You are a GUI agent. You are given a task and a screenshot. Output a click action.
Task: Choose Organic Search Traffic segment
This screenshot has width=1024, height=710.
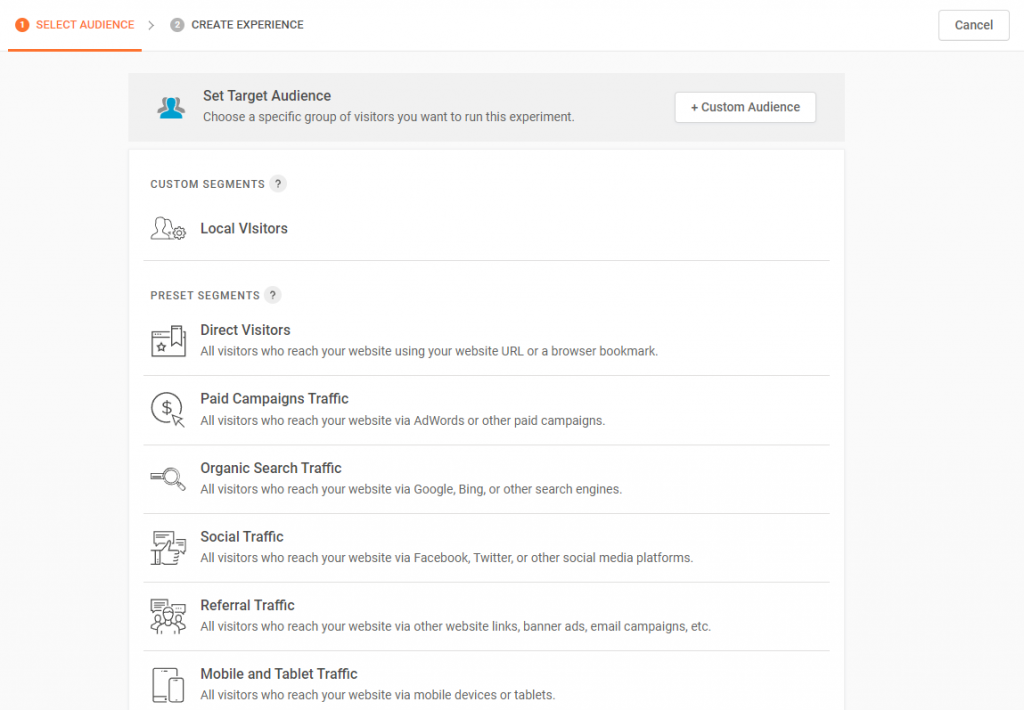point(487,479)
